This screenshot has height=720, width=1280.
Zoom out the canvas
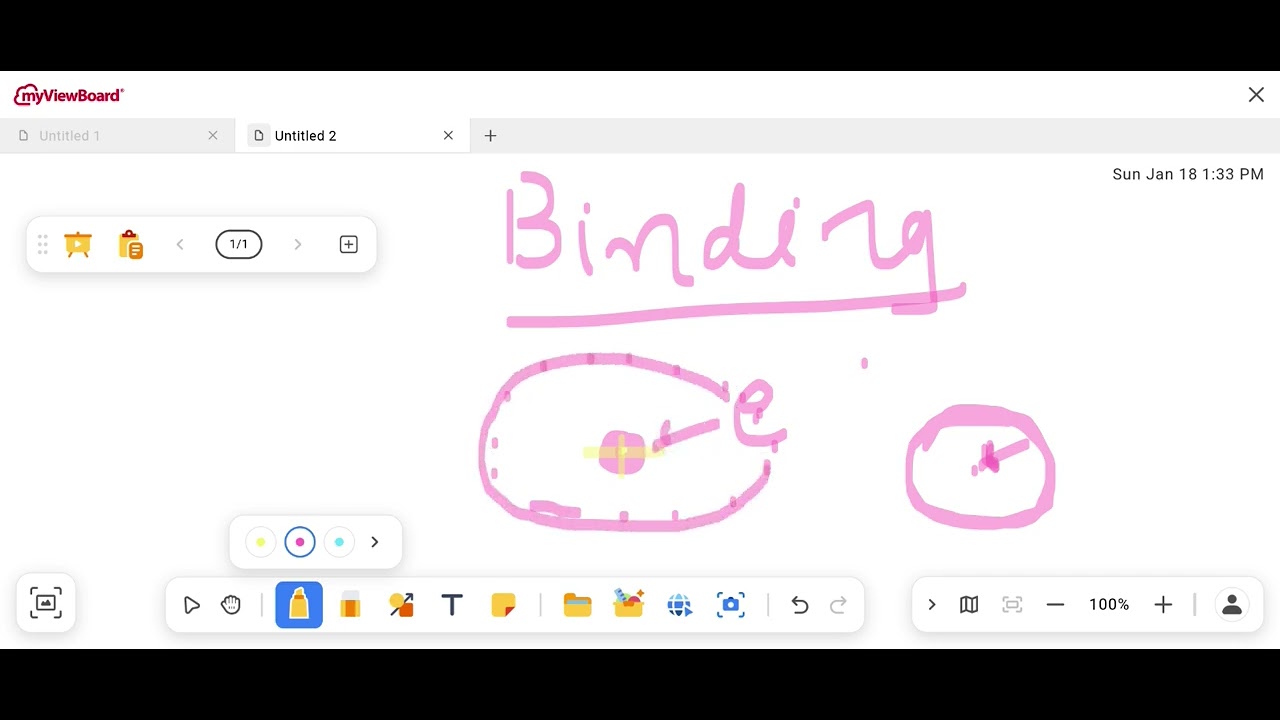click(x=1055, y=605)
